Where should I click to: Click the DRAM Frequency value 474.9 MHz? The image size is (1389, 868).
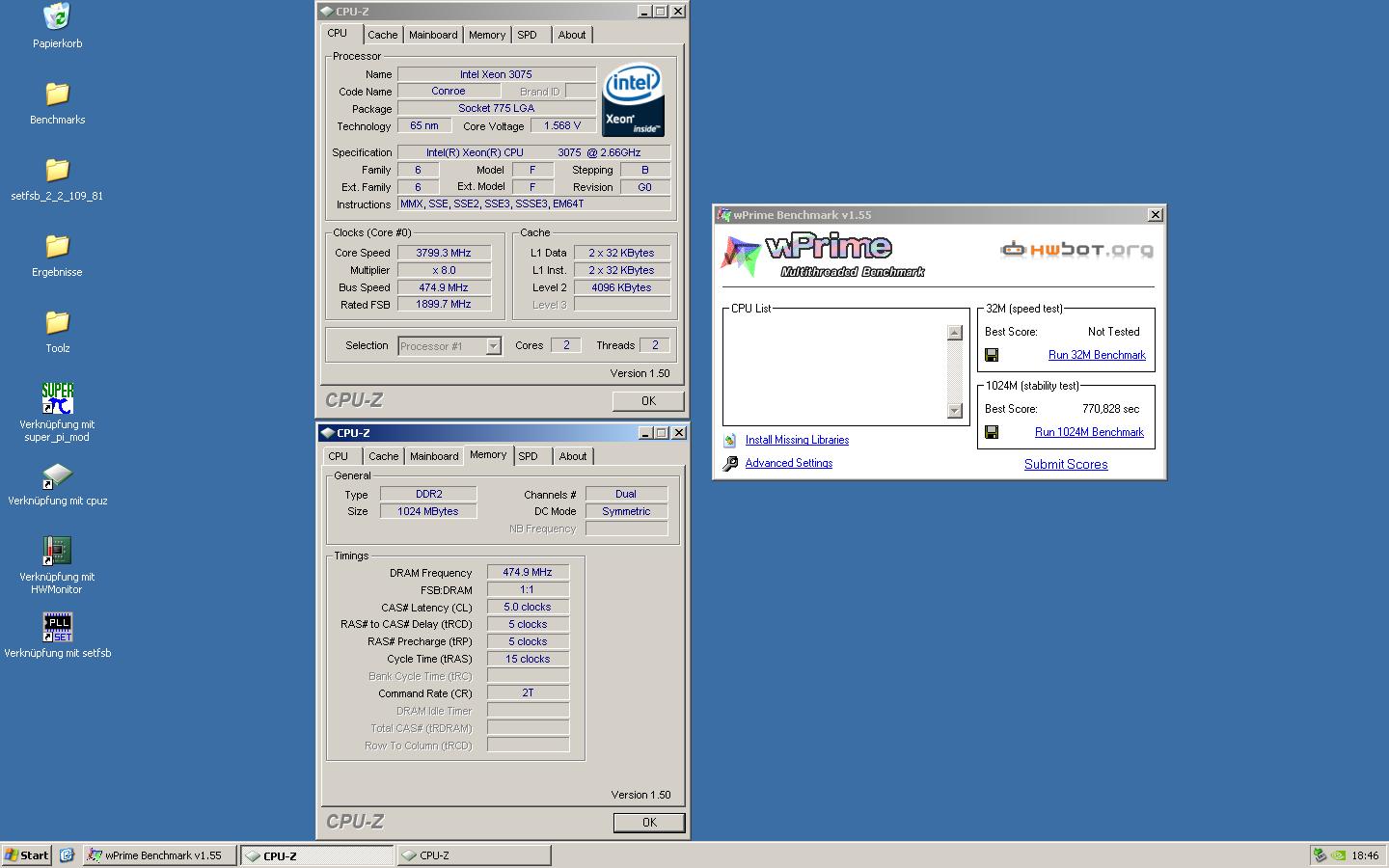tap(528, 572)
